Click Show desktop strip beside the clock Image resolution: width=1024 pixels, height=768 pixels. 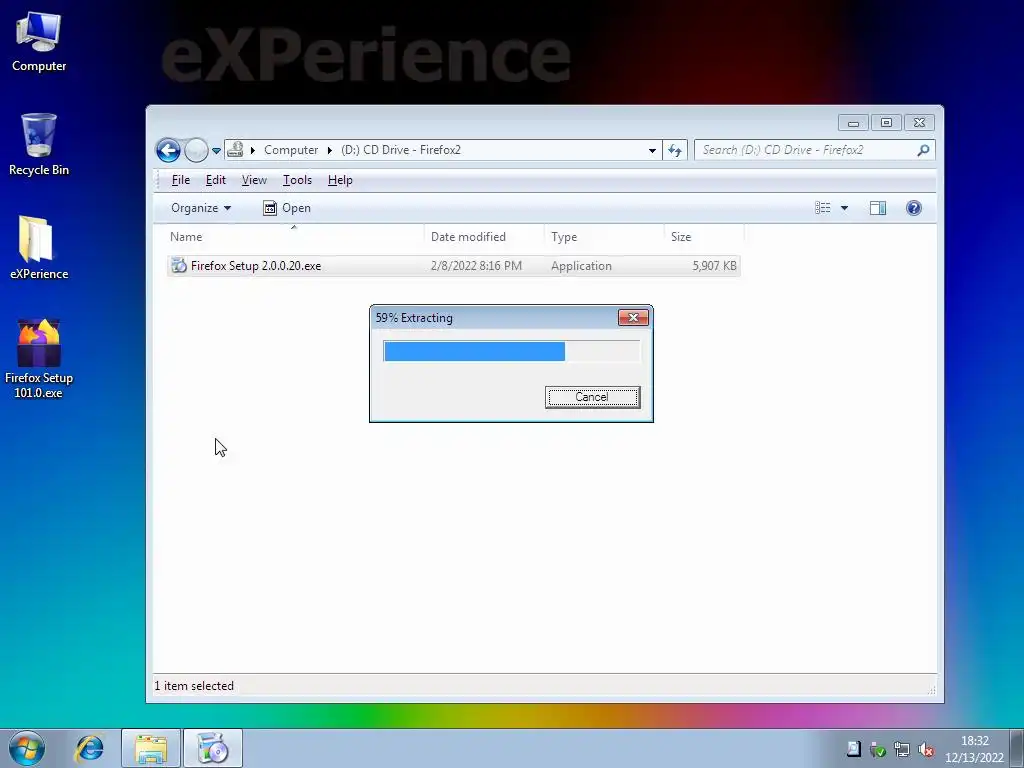[x=1017, y=748]
